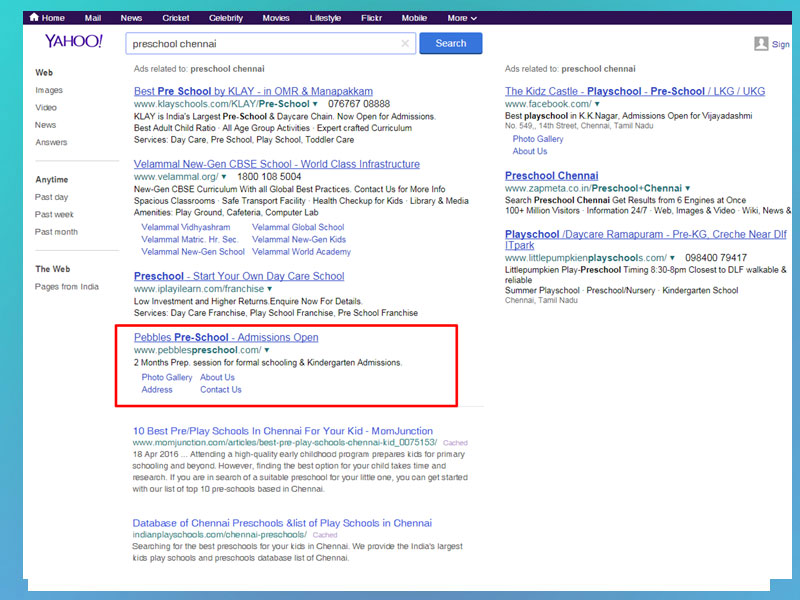This screenshot has height=600, width=800.
Task: Open Preschool - Start Your Own Day Care ad
Action: click(x=239, y=277)
